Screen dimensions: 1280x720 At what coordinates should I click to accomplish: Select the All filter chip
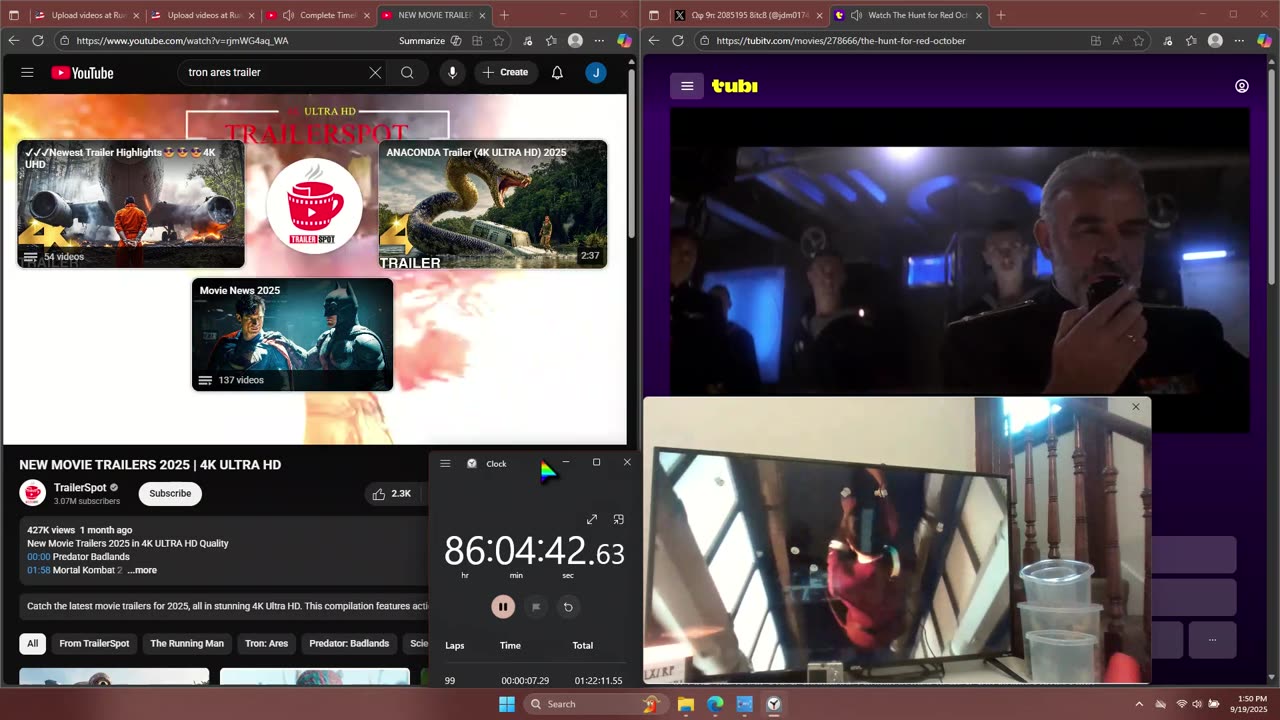point(33,644)
